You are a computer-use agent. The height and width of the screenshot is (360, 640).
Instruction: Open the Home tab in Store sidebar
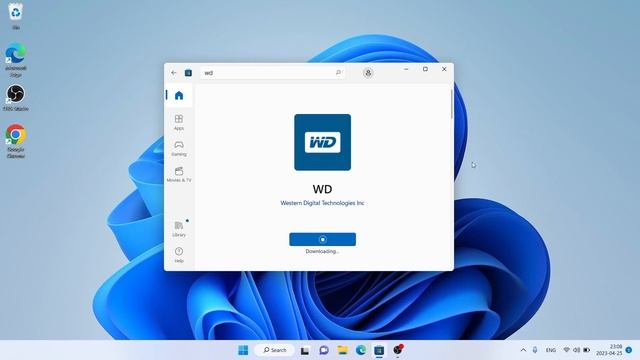(179, 95)
